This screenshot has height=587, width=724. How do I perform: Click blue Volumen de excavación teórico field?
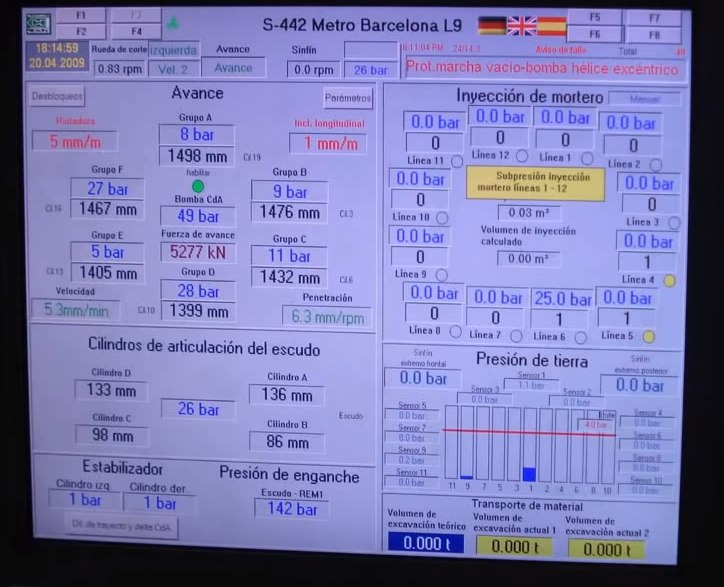426,543
